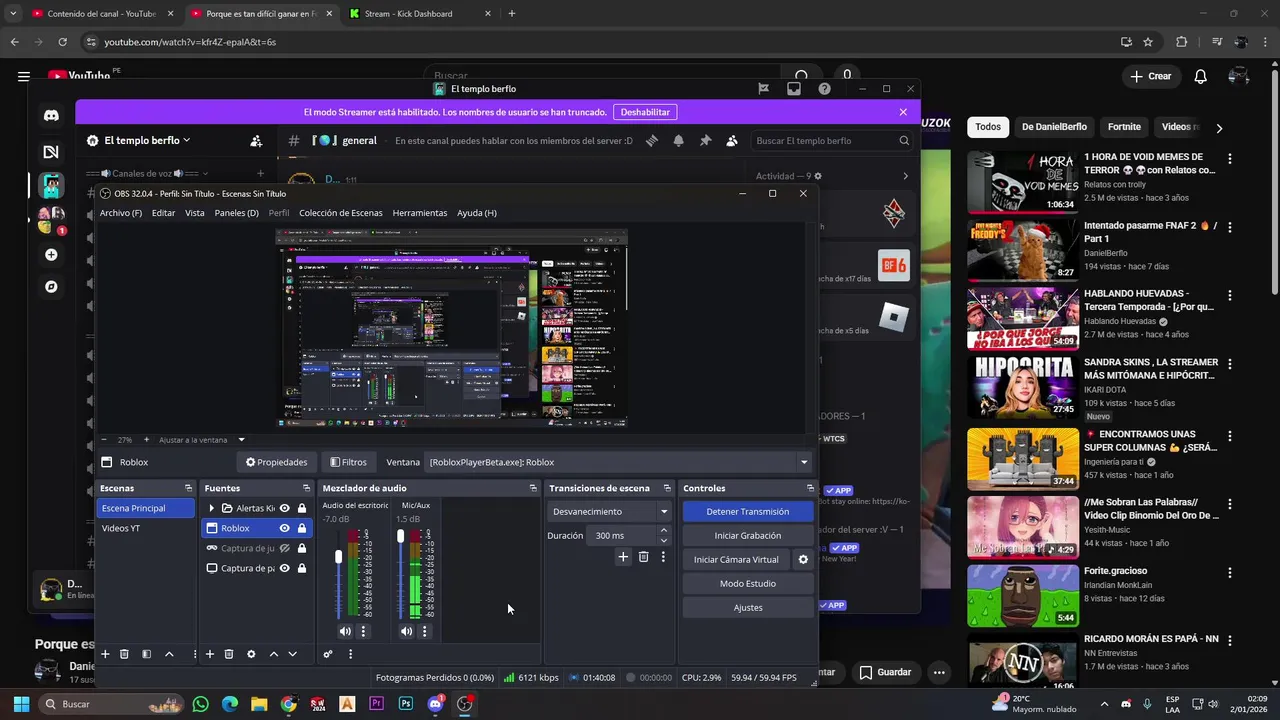This screenshot has width=1280, height=720.
Task: Open transition properties three-dot menu
Action: click(662, 557)
